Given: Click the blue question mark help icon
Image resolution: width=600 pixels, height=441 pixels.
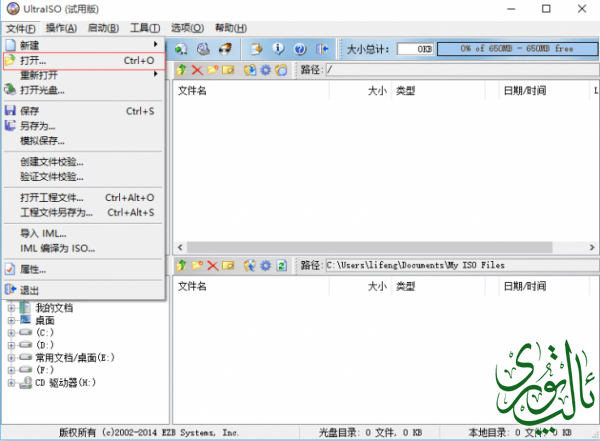Looking at the screenshot, I should pos(300,49).
